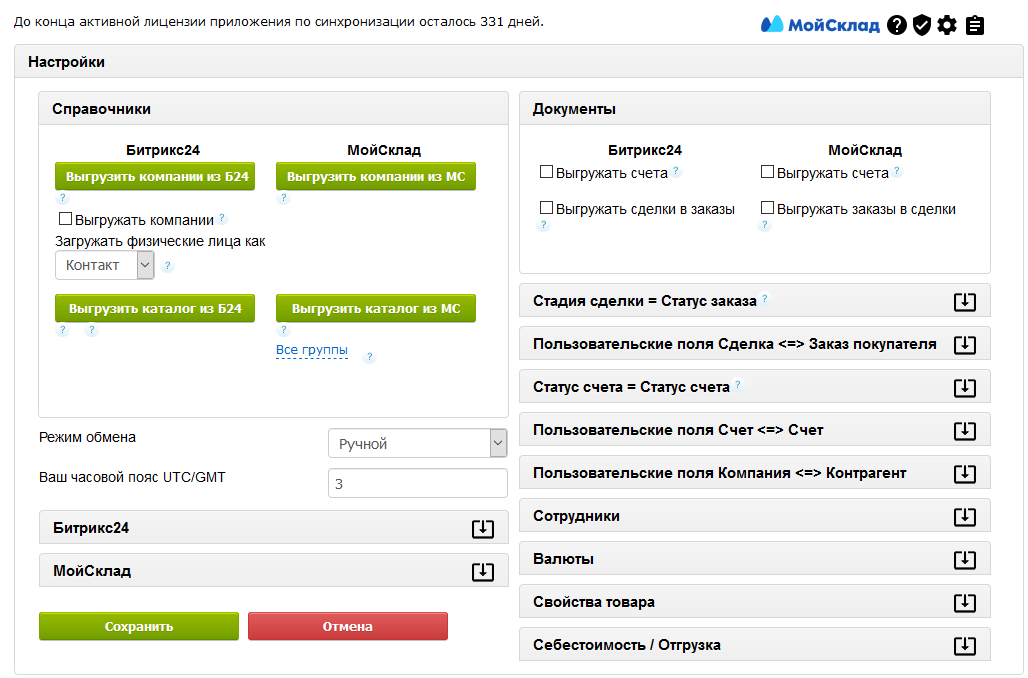Enable the Выгружать компании checkbox
Image resolution: width=1028 pixels, height=678 pixels.
(x=66, y=219)
